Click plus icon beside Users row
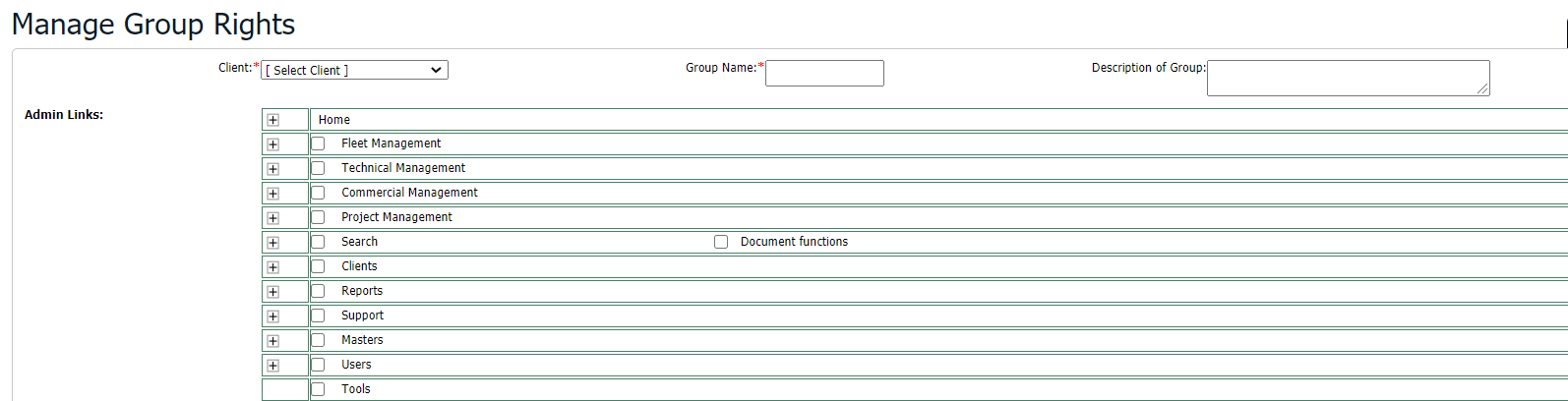The image size is (1568, 401). 272,366
